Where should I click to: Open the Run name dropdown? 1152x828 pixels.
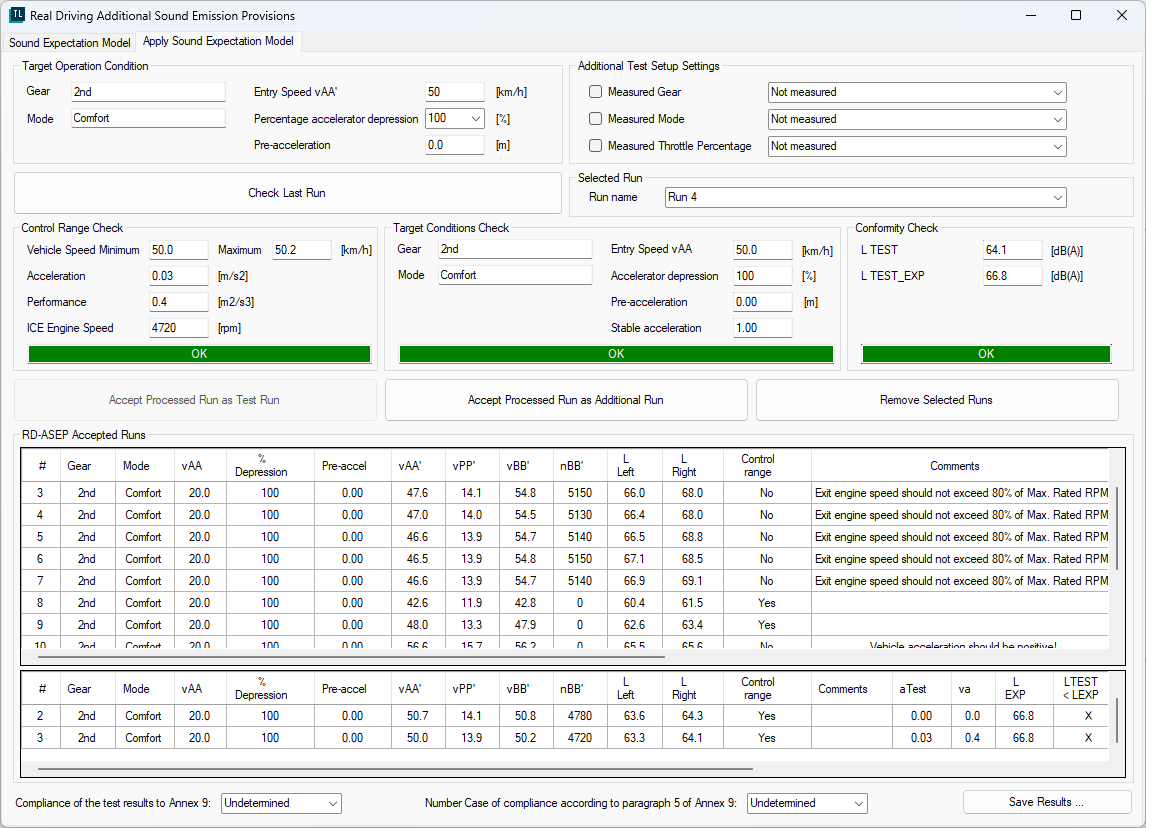coord(866,197)
